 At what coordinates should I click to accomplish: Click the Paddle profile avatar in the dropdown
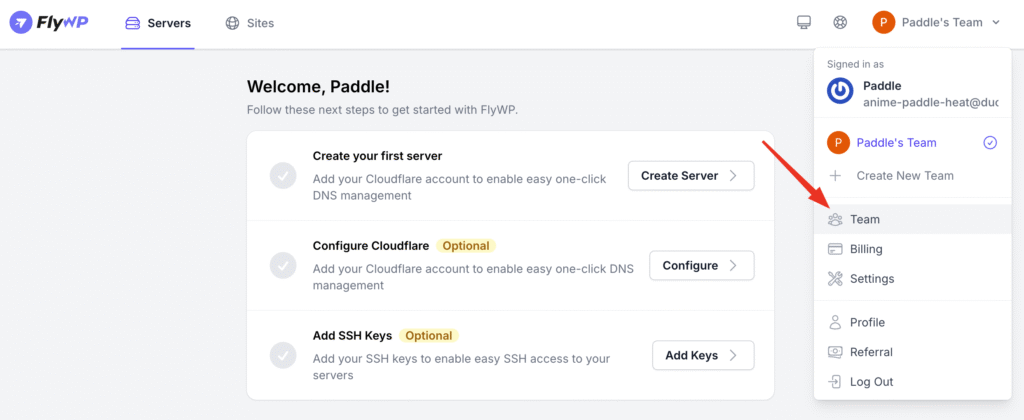click(840, 91)
